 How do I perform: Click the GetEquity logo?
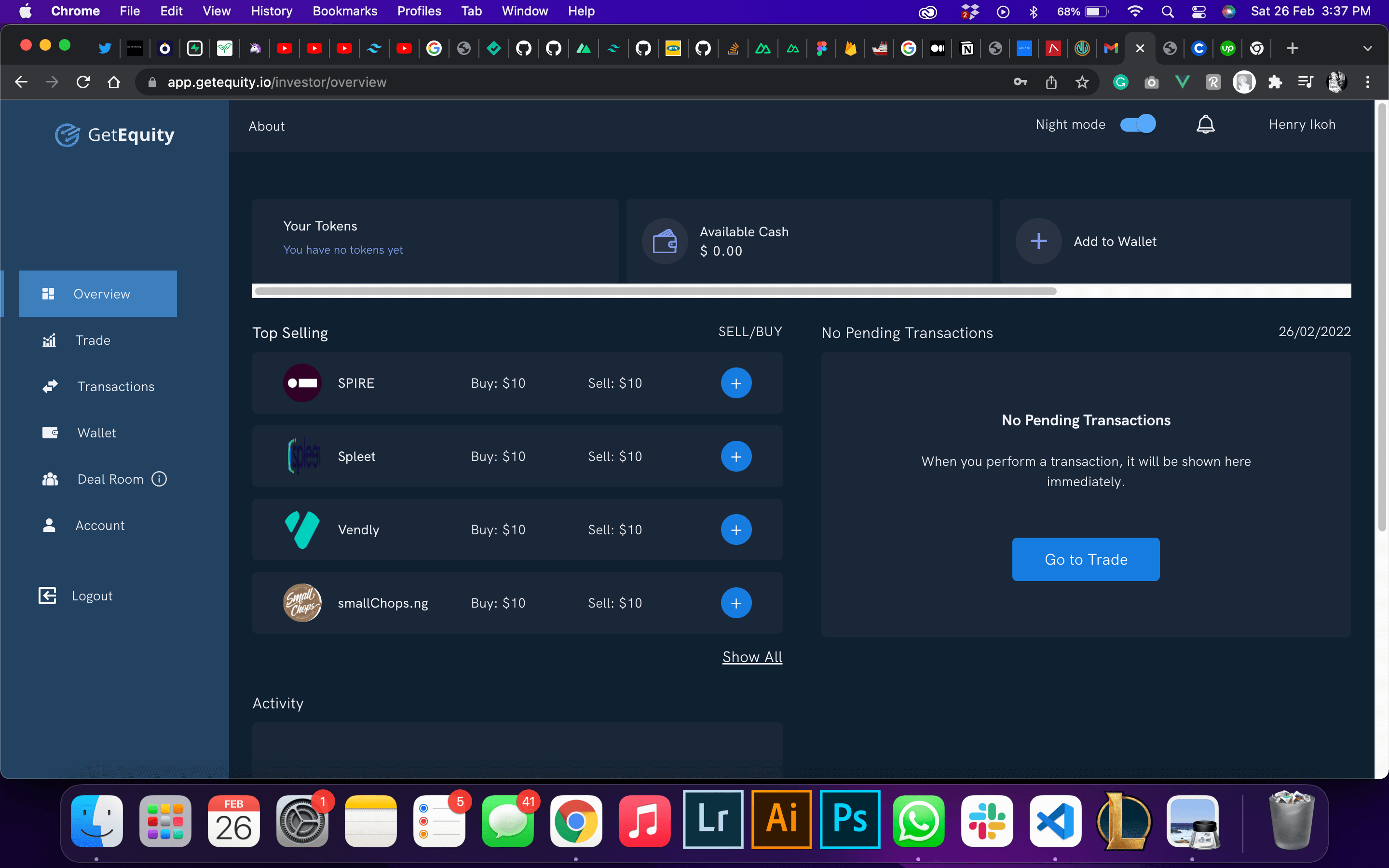tap(115, 135)
